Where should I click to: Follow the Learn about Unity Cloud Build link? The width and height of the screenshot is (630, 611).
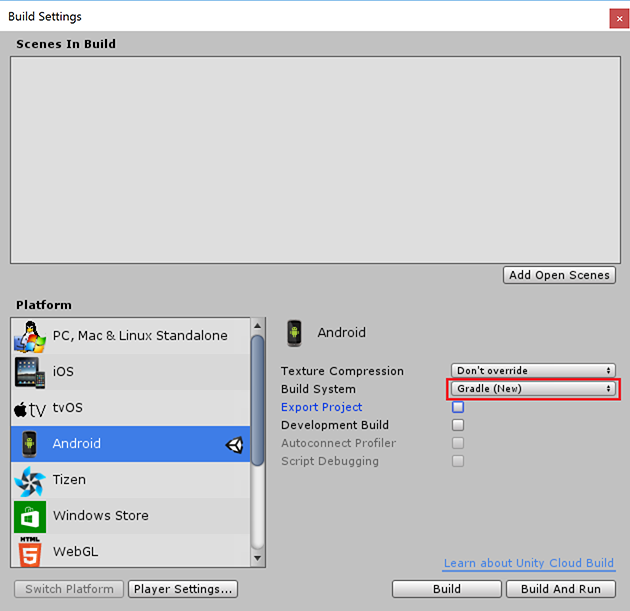click(x=529, y=564)
